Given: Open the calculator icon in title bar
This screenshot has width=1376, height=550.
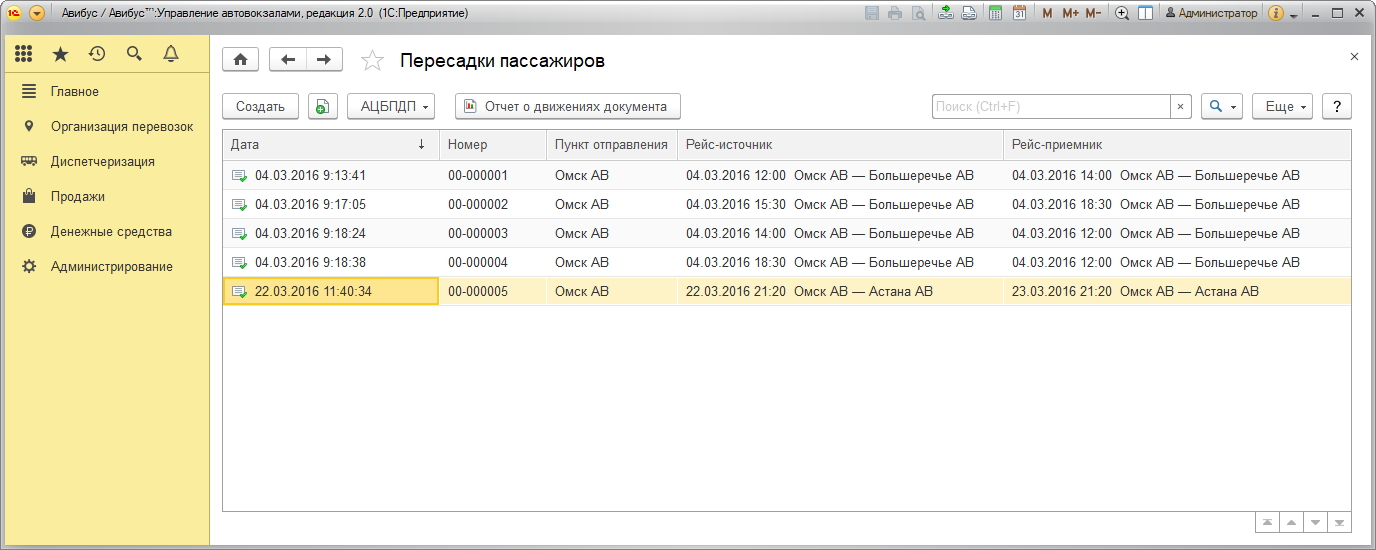Looking at the screenshot, I should [x=995, y=13].
